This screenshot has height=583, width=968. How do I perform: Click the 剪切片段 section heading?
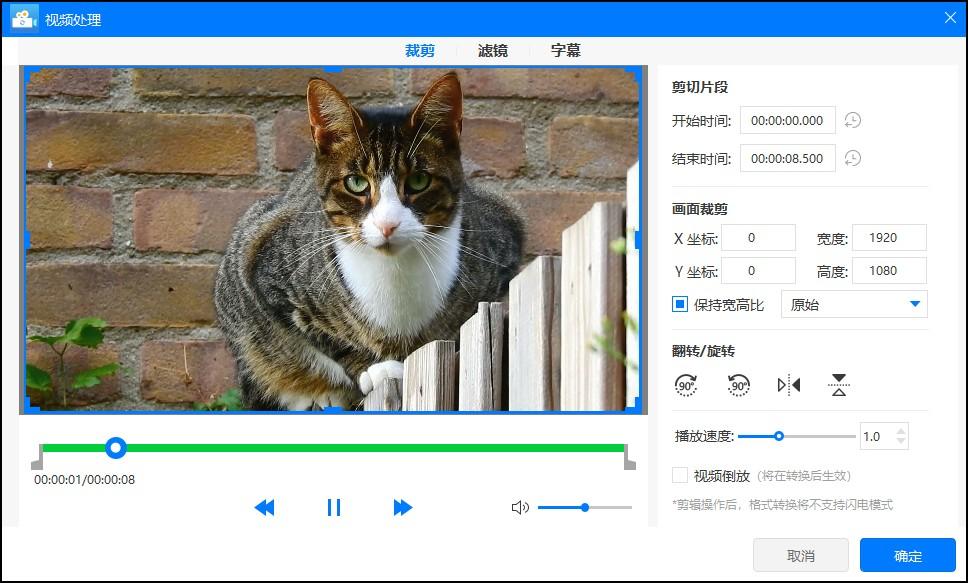700,87
